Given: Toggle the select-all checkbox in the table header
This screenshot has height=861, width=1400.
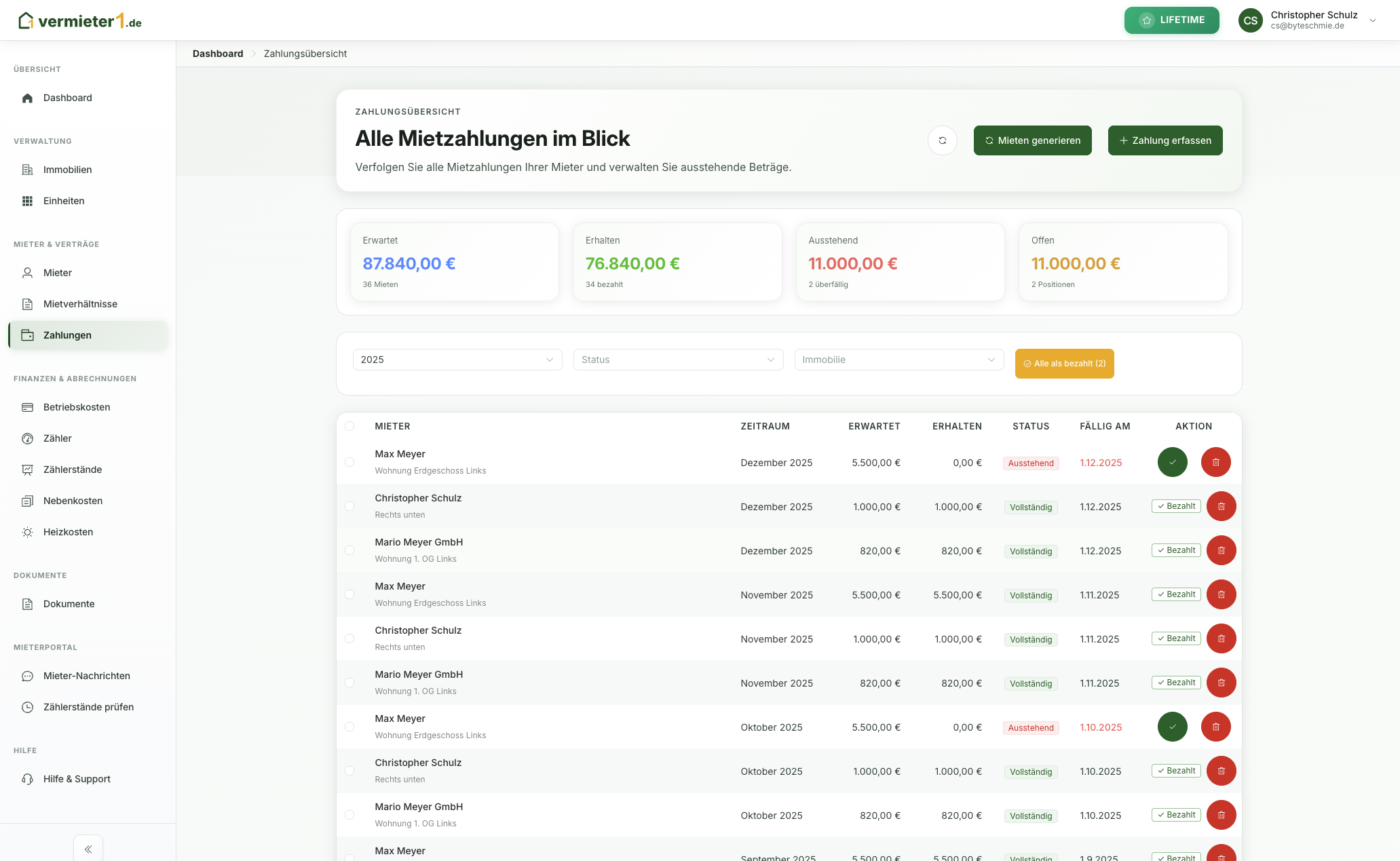Looking at the screenshot, I should [349, 427].
